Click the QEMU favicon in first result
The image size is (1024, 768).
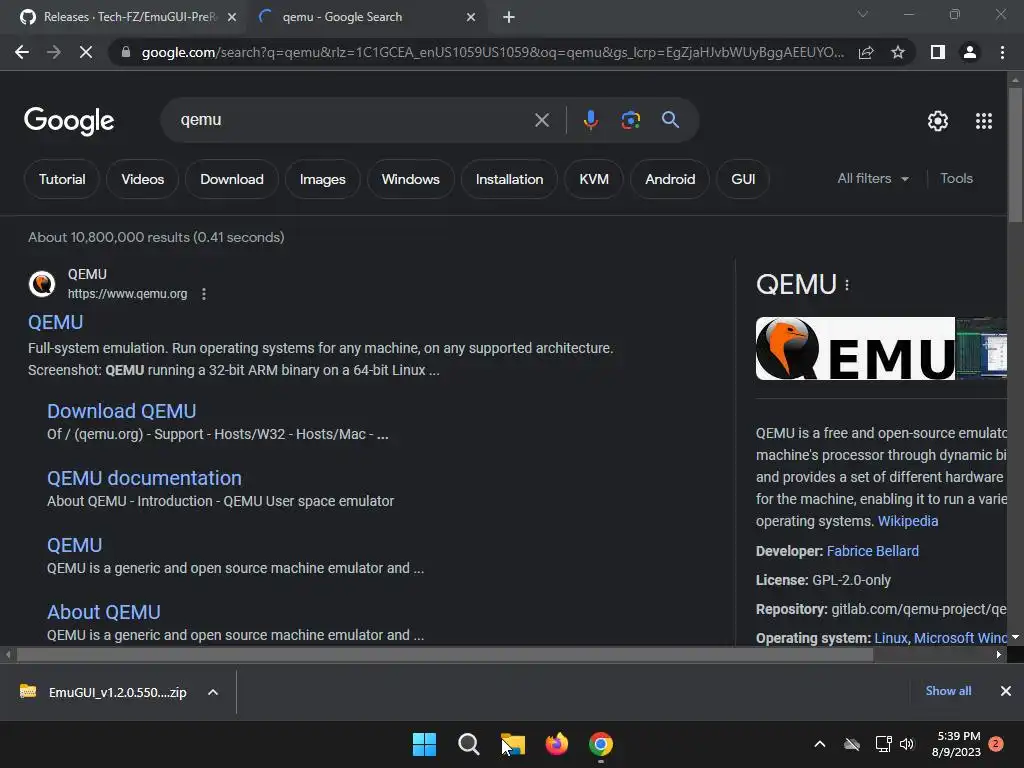point(42,284)
